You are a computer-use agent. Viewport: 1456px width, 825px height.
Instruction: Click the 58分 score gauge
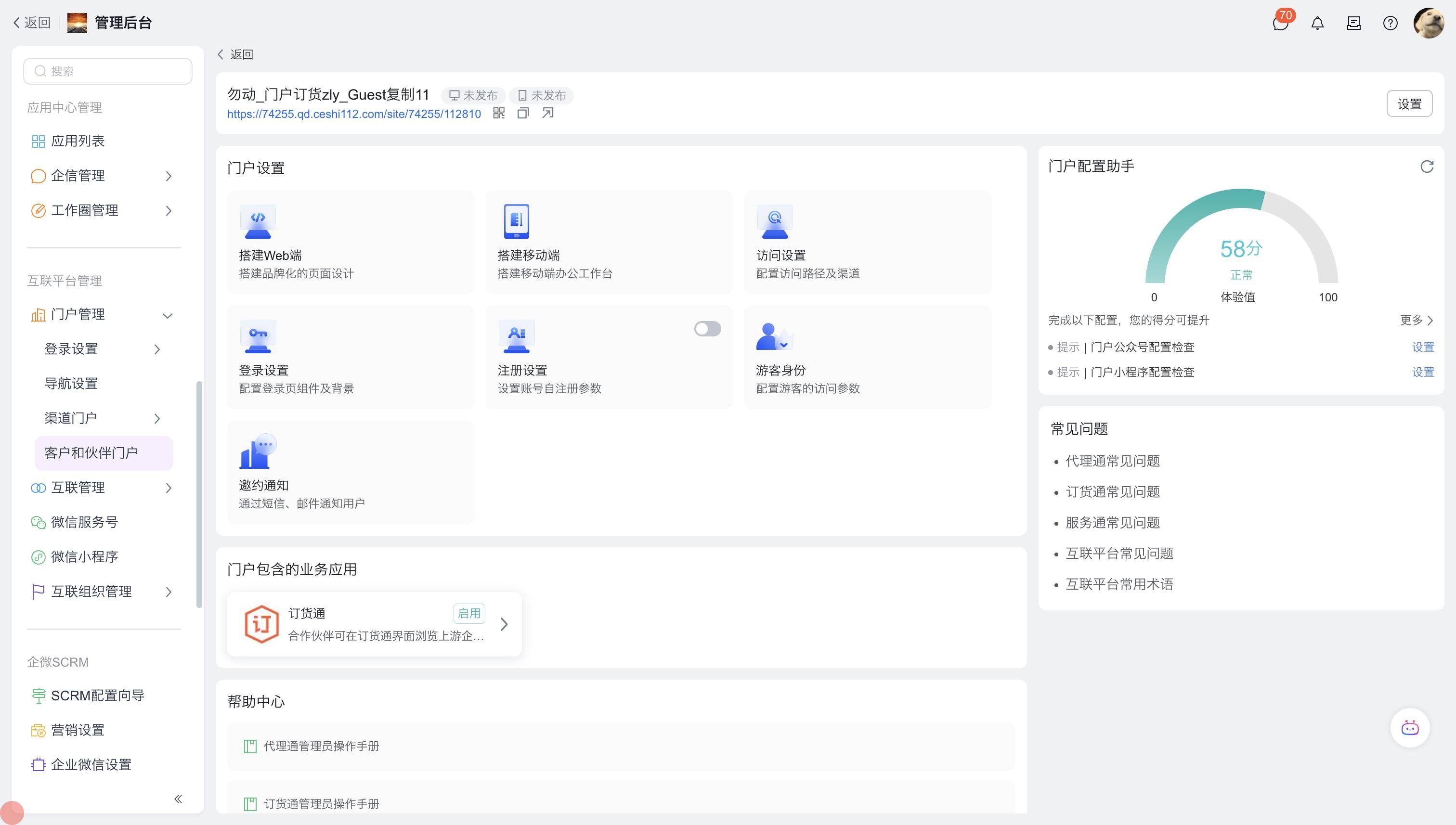1241,249
